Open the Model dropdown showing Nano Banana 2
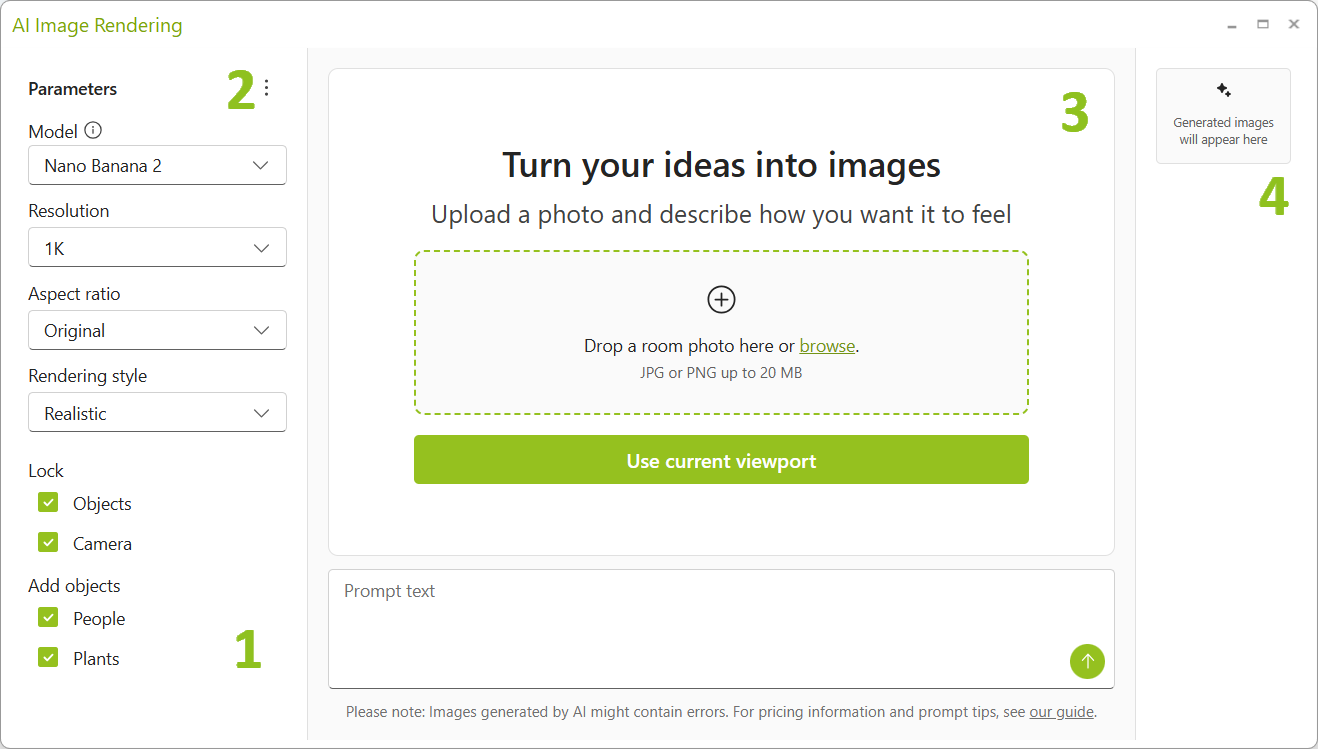This screenshot has width=1318, height=749. (x=157, y=165)
